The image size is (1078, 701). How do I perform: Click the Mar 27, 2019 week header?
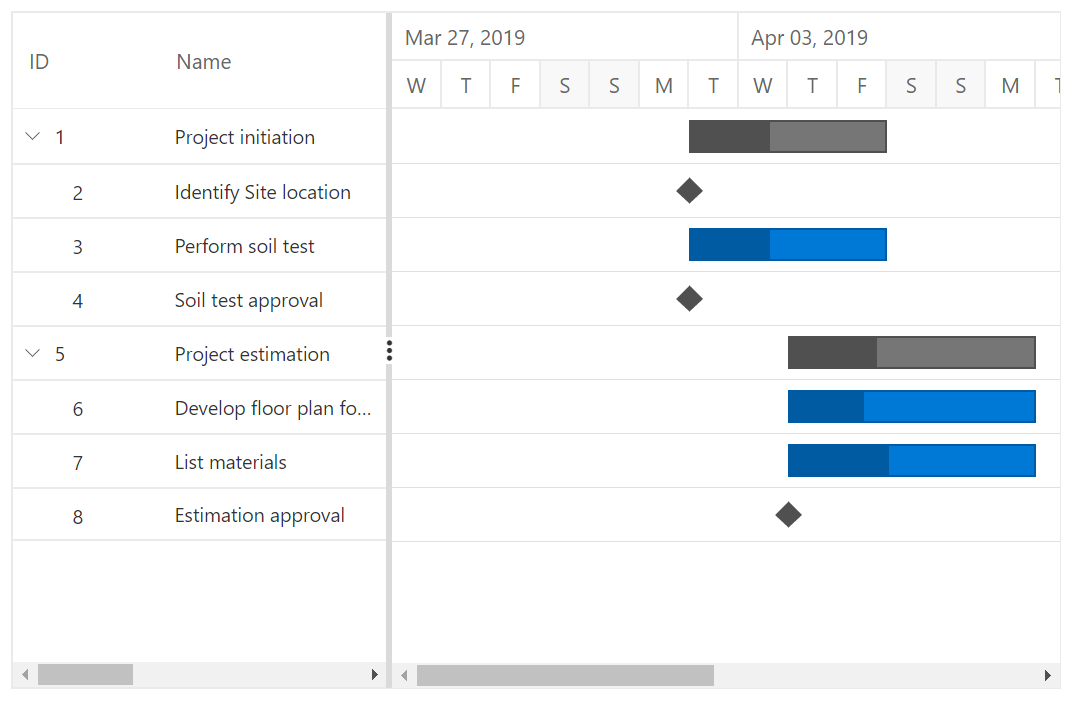point(465,36)
